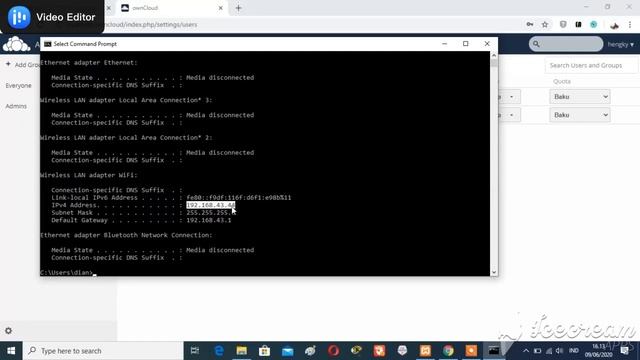
Task: Click Command Prompt scrollbar up arrow
Action: (x=494, y=55)
